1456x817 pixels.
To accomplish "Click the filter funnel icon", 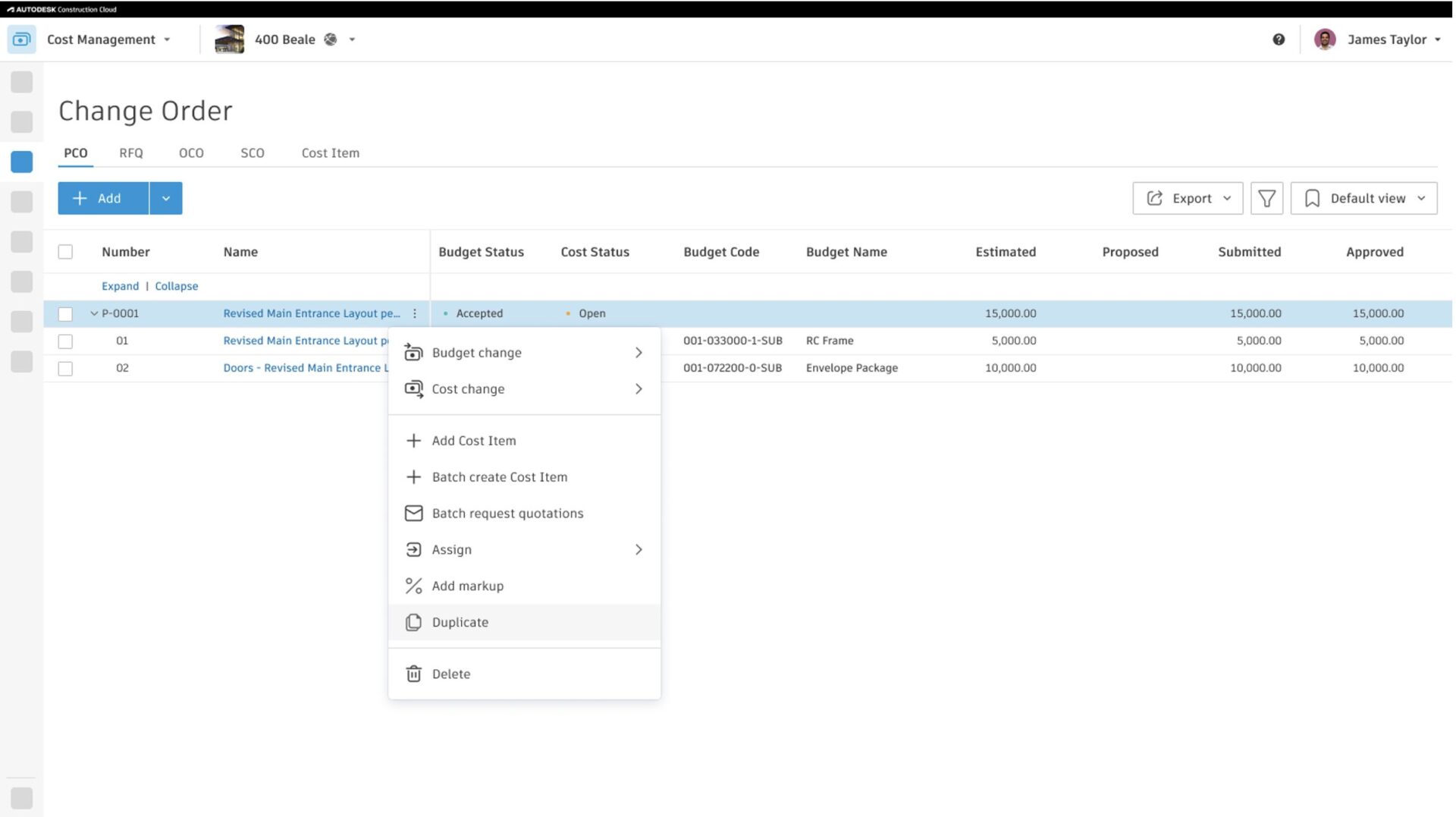I will click(1266, 198).
